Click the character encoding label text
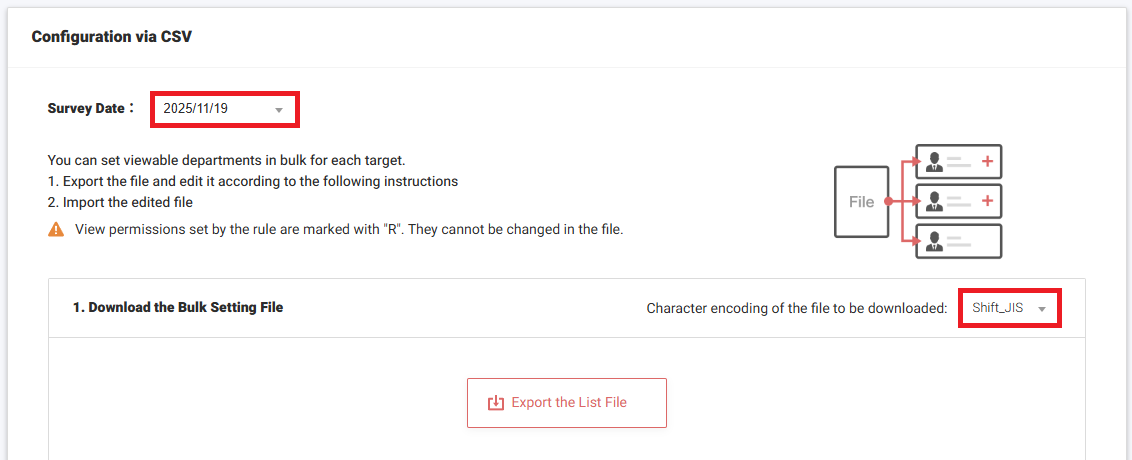1132x460 pixels. [x=796, y=308]
